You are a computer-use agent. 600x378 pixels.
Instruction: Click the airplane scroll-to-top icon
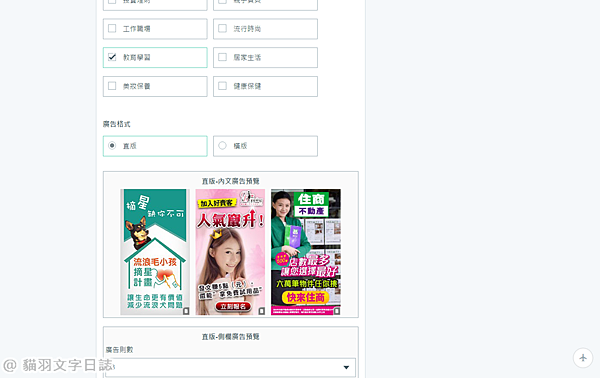[x=583, y=358]
